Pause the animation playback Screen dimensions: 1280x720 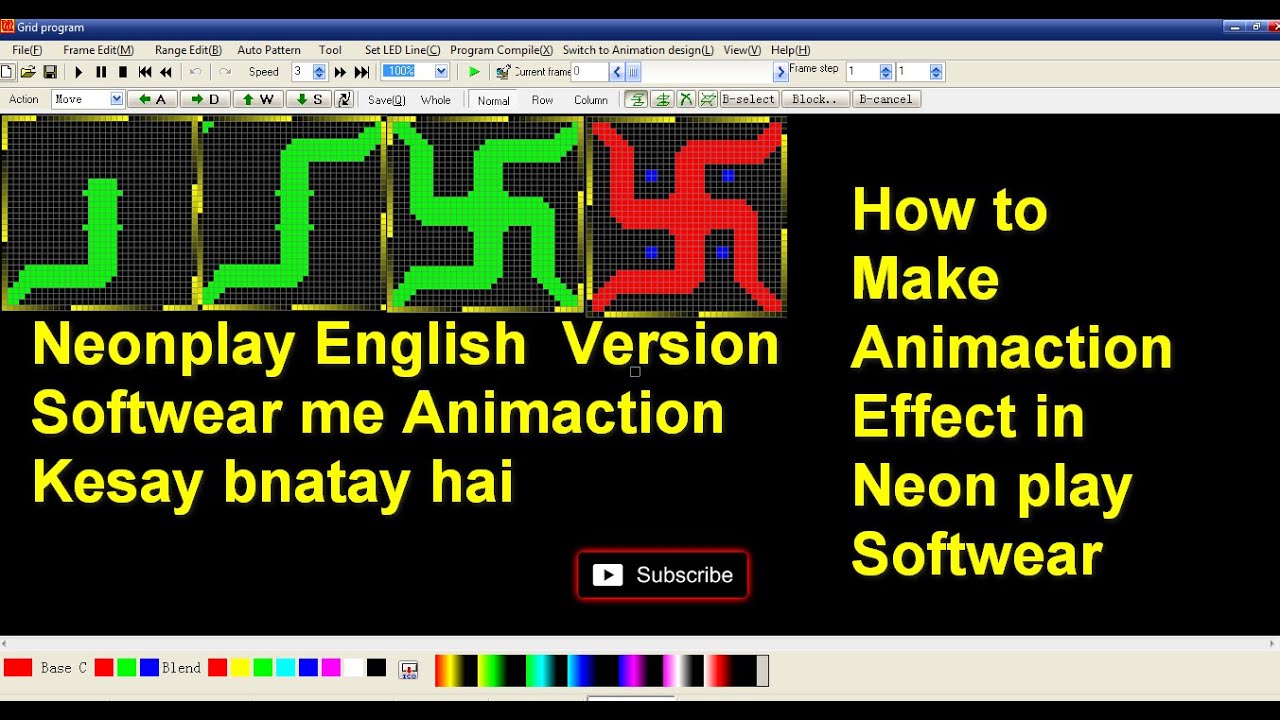tap(101, 72)
